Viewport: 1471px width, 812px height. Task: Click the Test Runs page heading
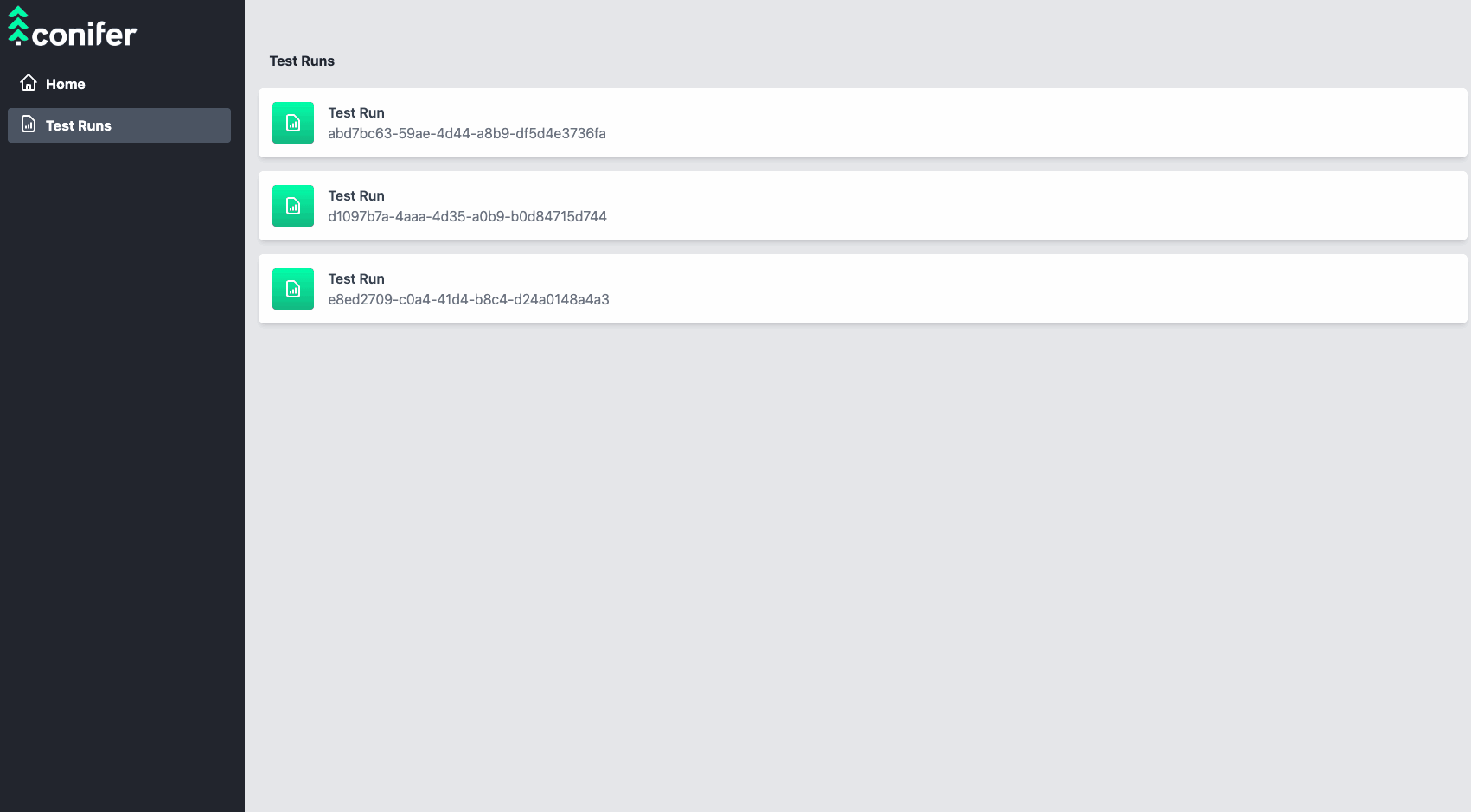click(302, 61)
